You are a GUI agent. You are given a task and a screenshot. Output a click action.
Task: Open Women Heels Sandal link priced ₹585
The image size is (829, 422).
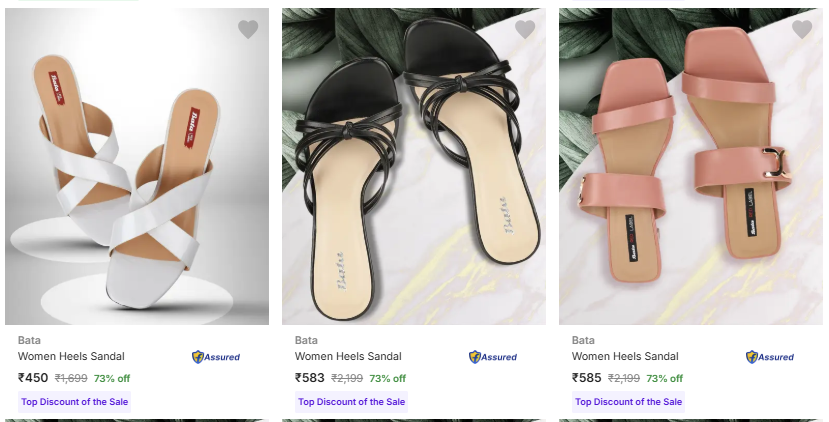click(625, 356)
